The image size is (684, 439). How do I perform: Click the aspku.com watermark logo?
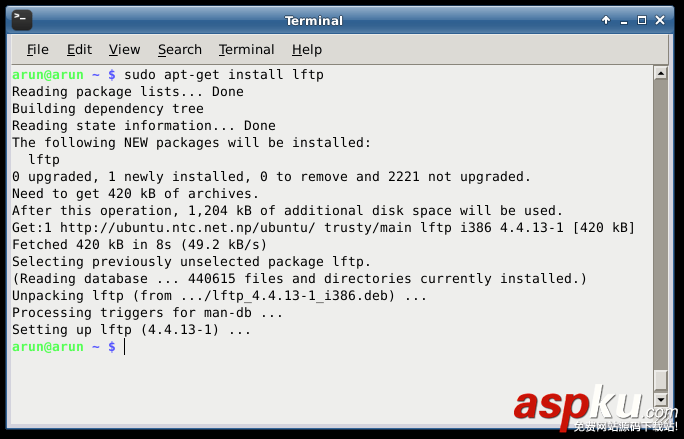coord(590,407)
